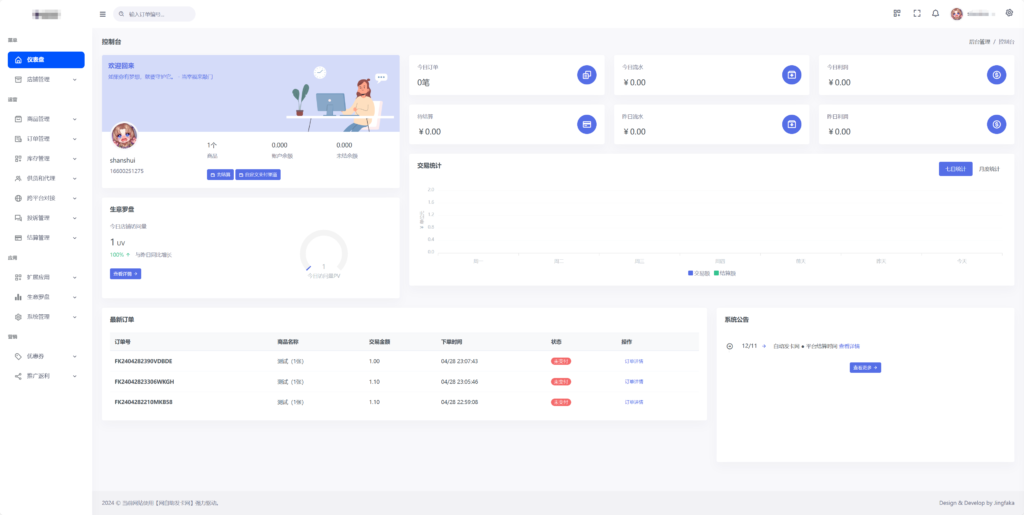Screen dimensions: 1024x515
Task: Open the QR code icon in header
Action: (x=897, y=14)
